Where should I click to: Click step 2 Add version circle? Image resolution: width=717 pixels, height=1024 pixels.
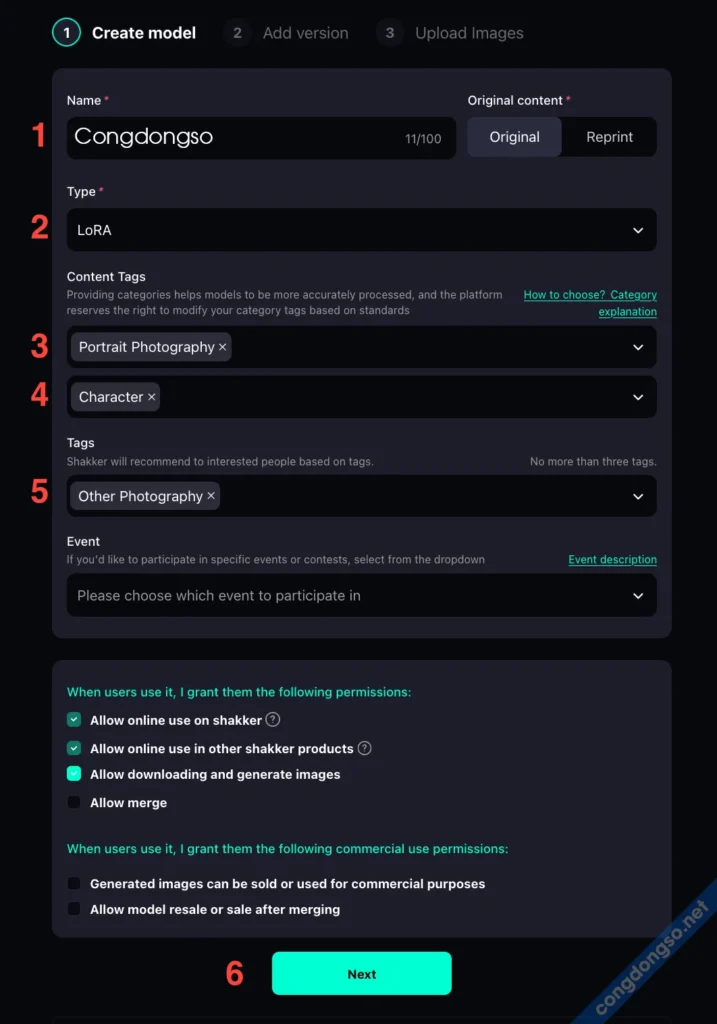point(237,33)
